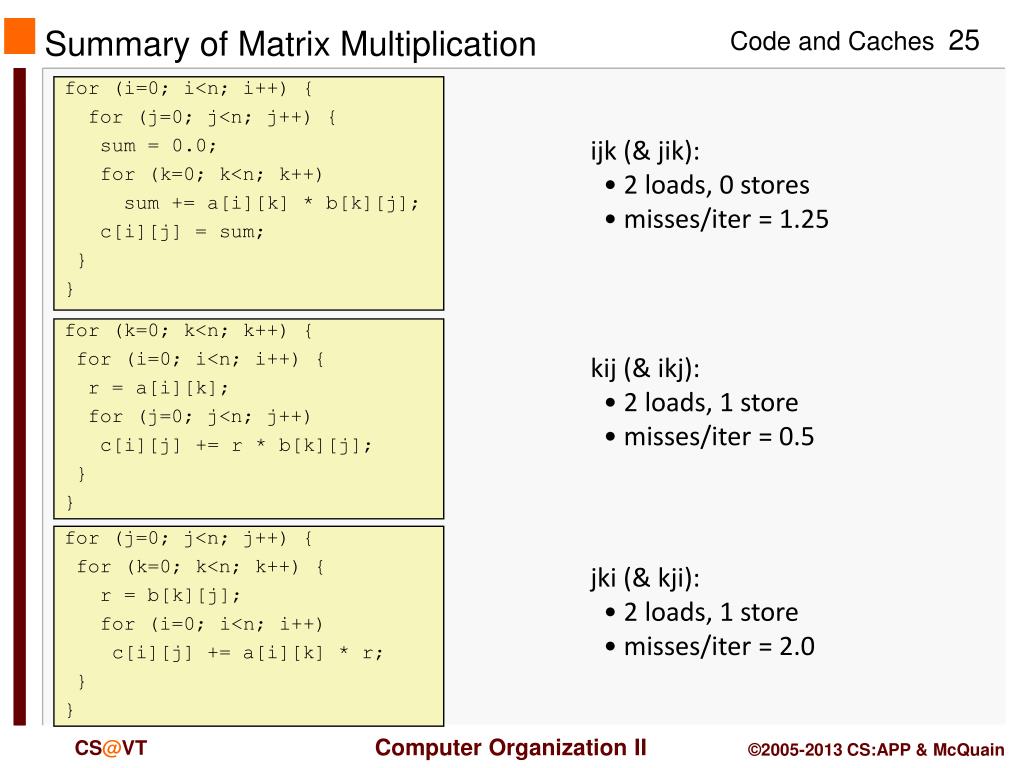Click the line 'for (i=0; i<n; i++)' in the third code box
1024x768 pixels.
pyautogui.click(x=212, y=624)
